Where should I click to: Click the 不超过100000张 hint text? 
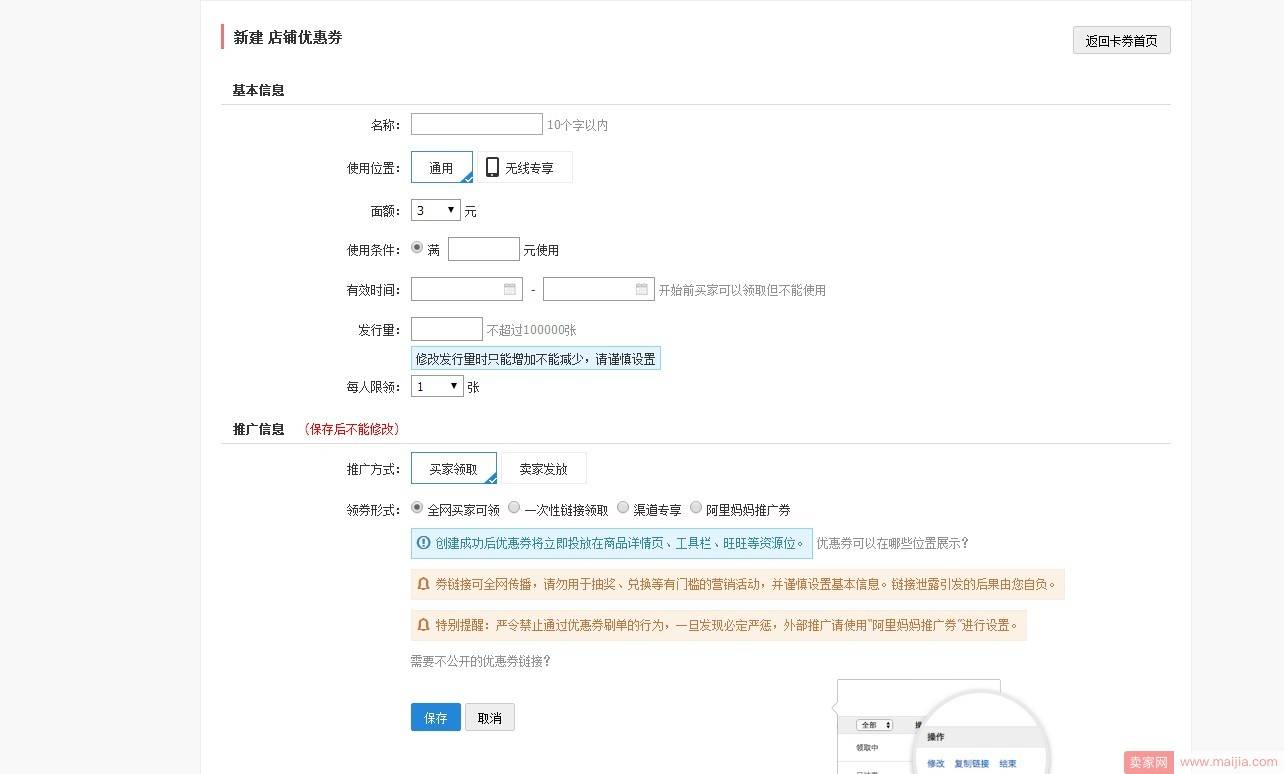point(531,330)
